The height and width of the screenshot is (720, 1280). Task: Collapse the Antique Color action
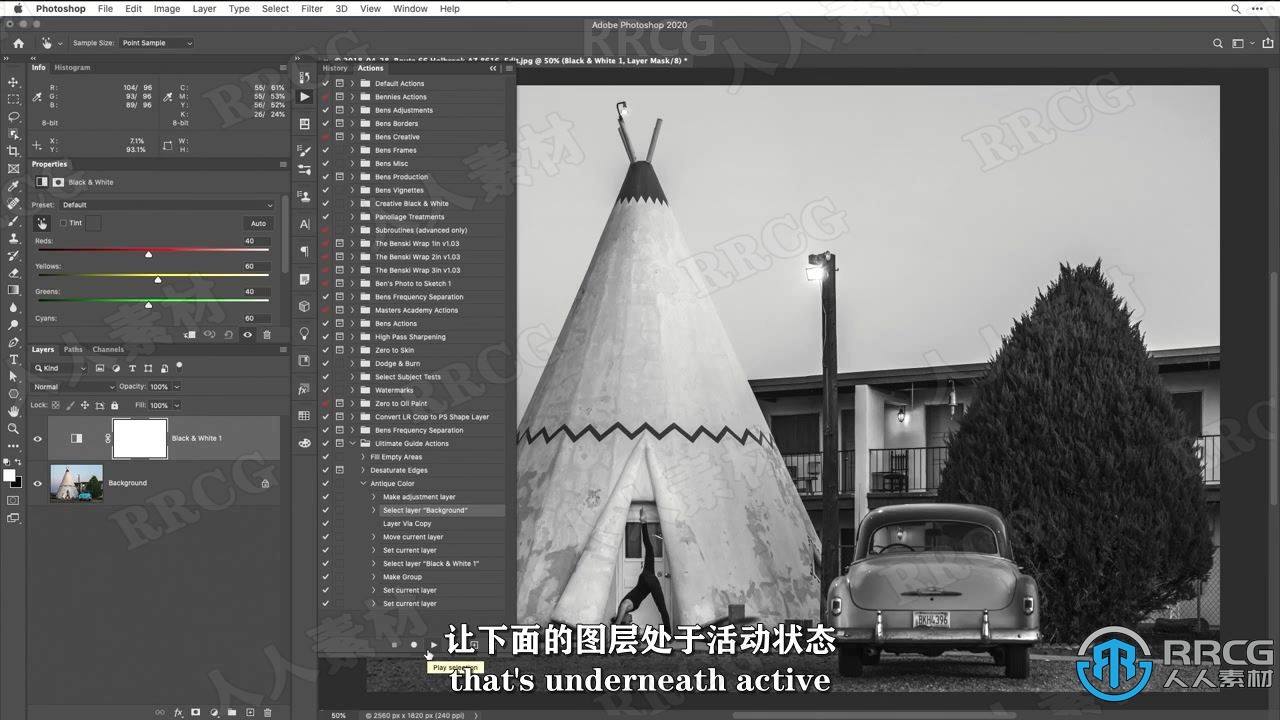point(363,483)
